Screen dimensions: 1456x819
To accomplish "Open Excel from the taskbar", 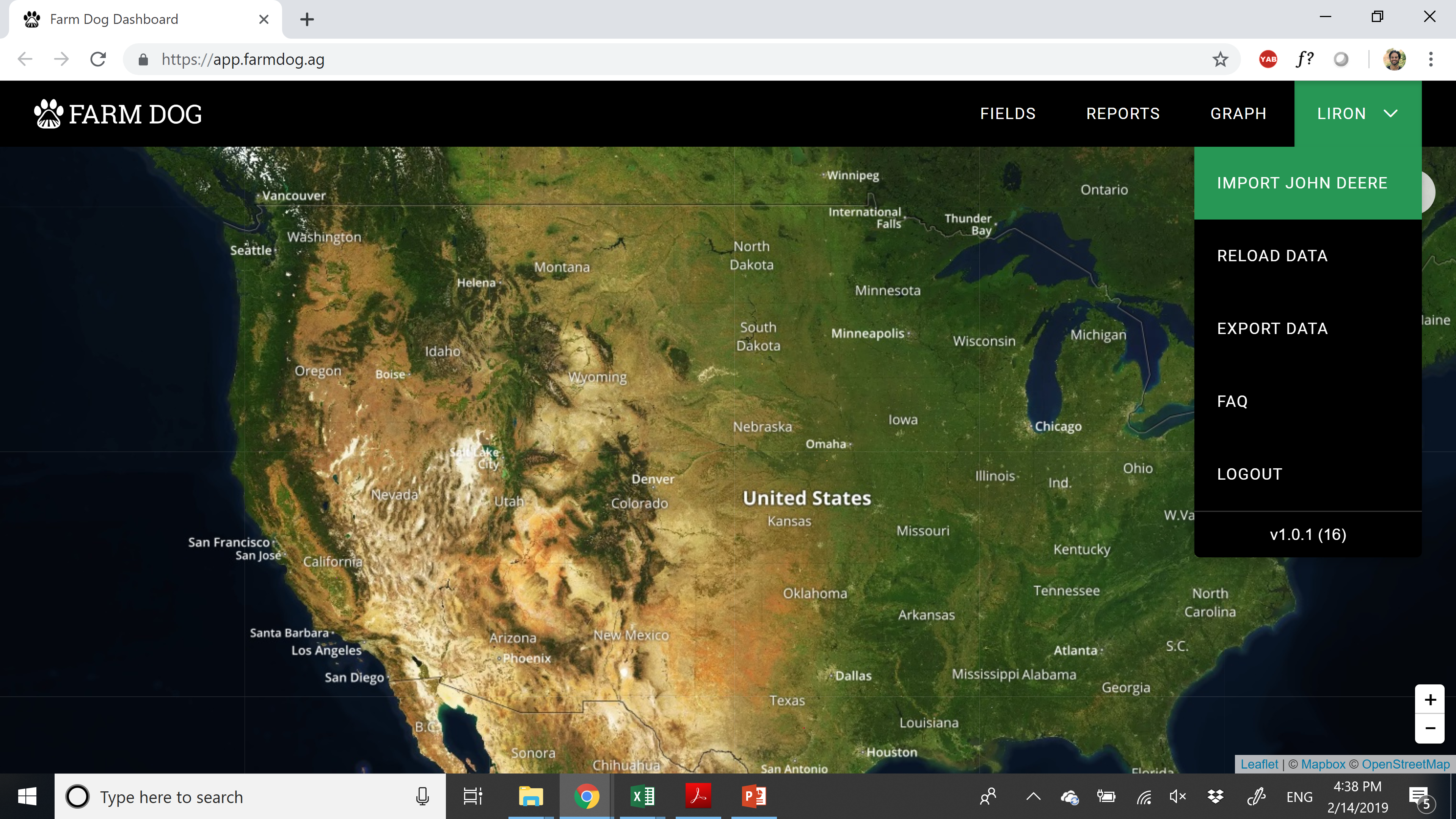I will point(642,796).
